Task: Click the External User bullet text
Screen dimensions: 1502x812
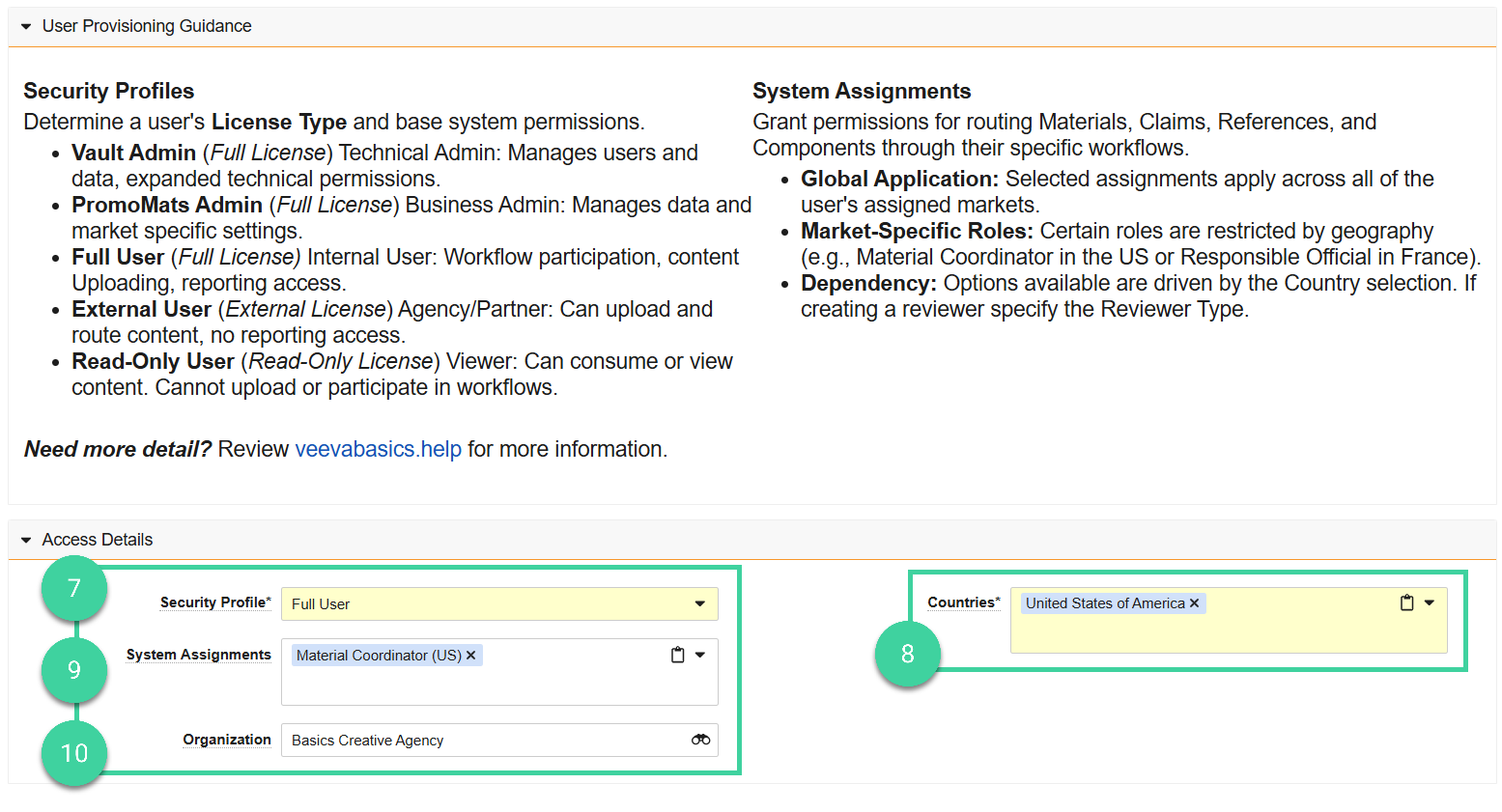Action: [x=392, y=322]
